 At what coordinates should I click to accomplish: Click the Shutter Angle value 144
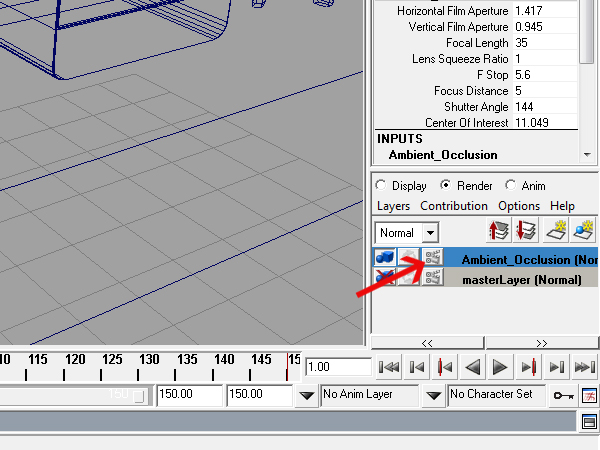pos(545,107)
